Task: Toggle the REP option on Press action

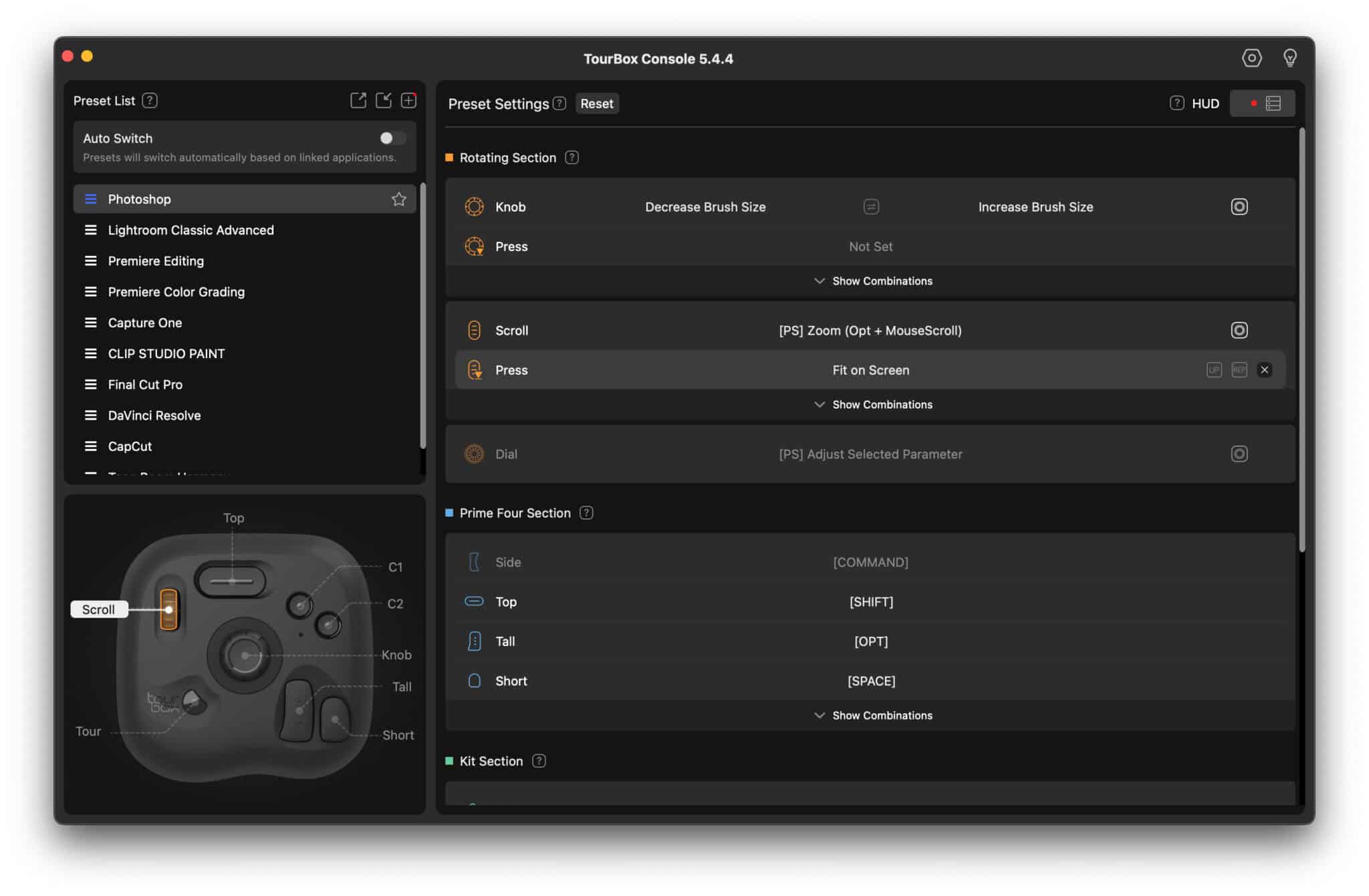Action: [x=1239, y=369]
